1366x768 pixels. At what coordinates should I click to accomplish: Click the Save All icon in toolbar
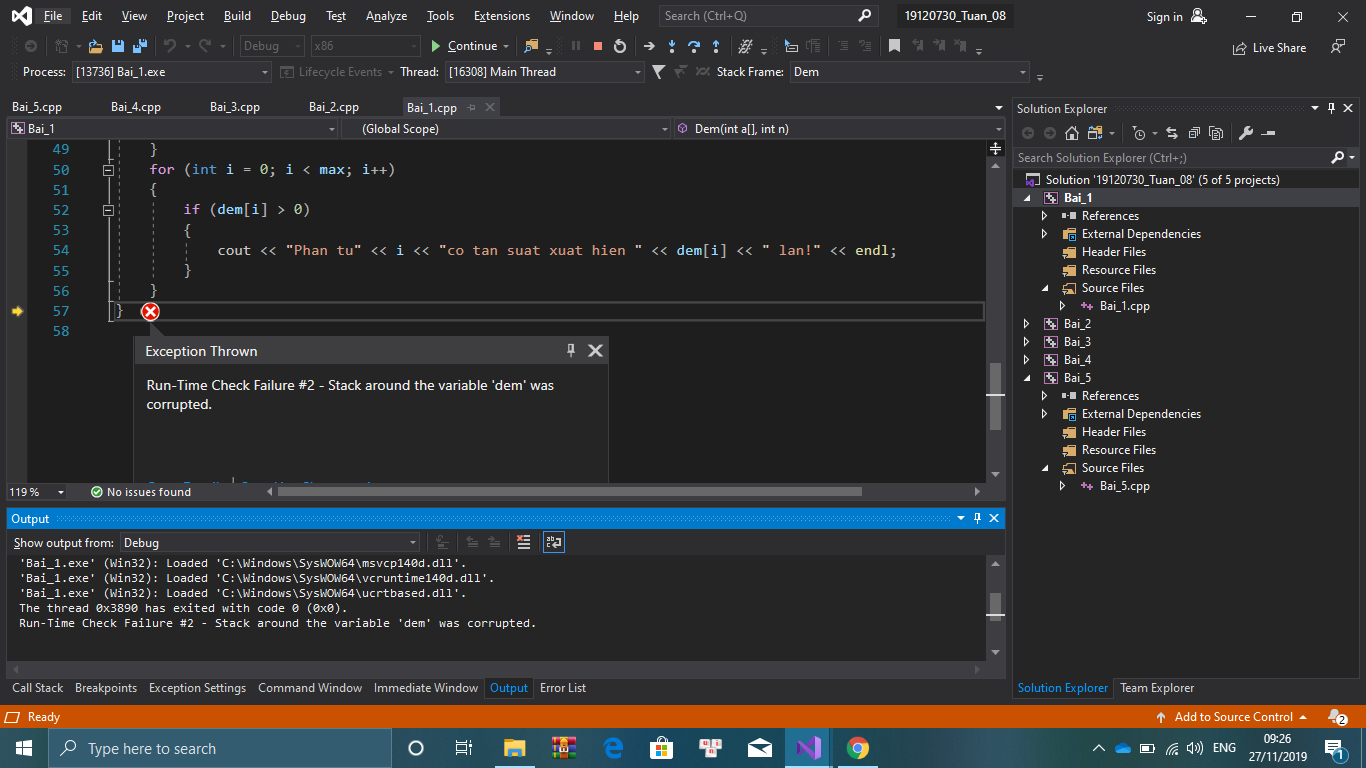[139, 46]
